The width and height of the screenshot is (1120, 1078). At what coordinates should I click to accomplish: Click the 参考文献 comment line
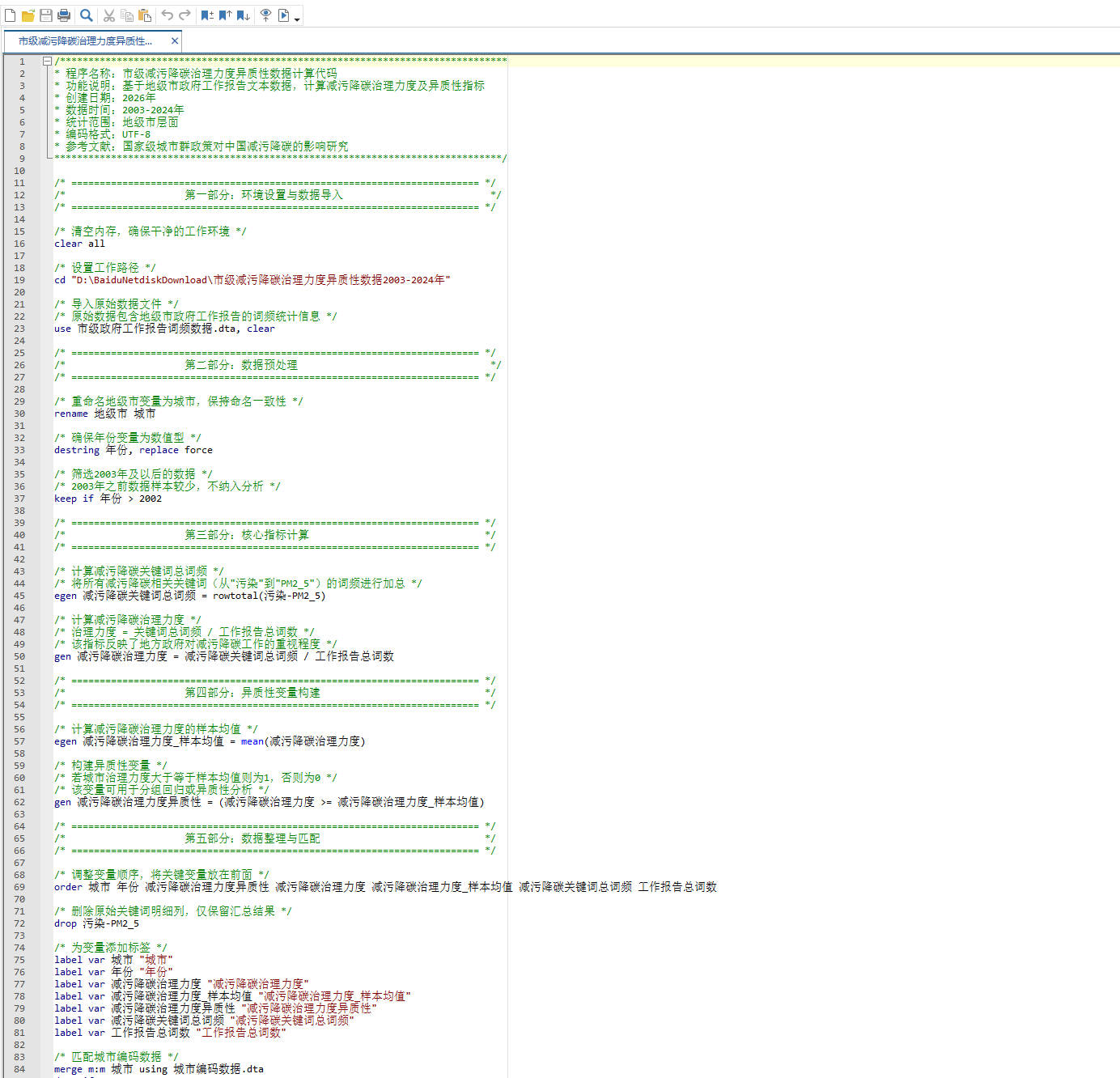202,146
